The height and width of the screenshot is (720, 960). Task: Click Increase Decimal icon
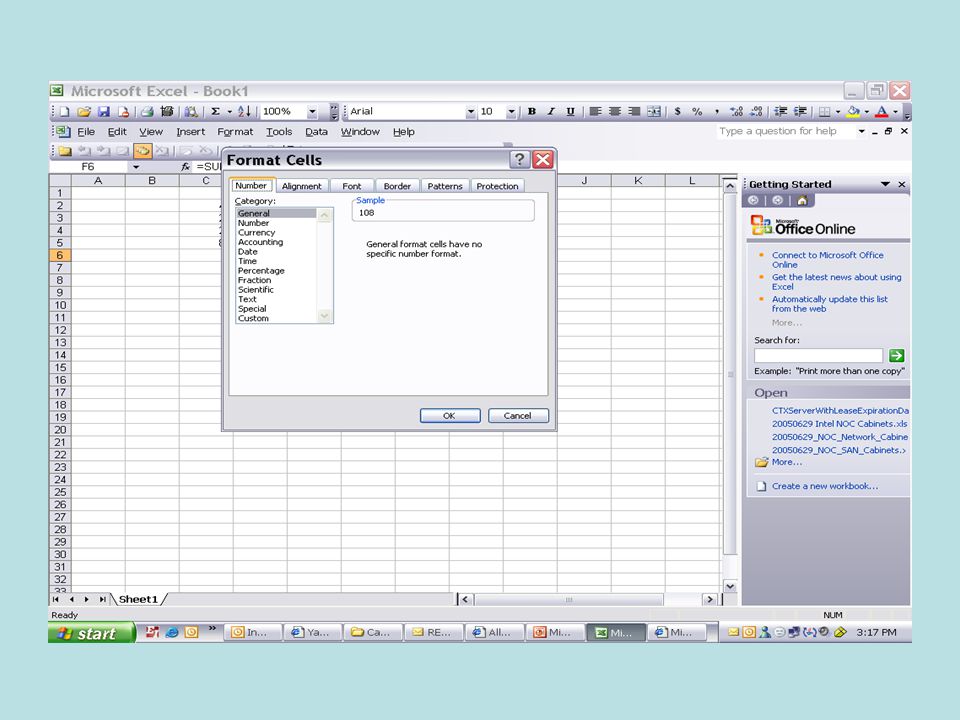pos(737,111)
